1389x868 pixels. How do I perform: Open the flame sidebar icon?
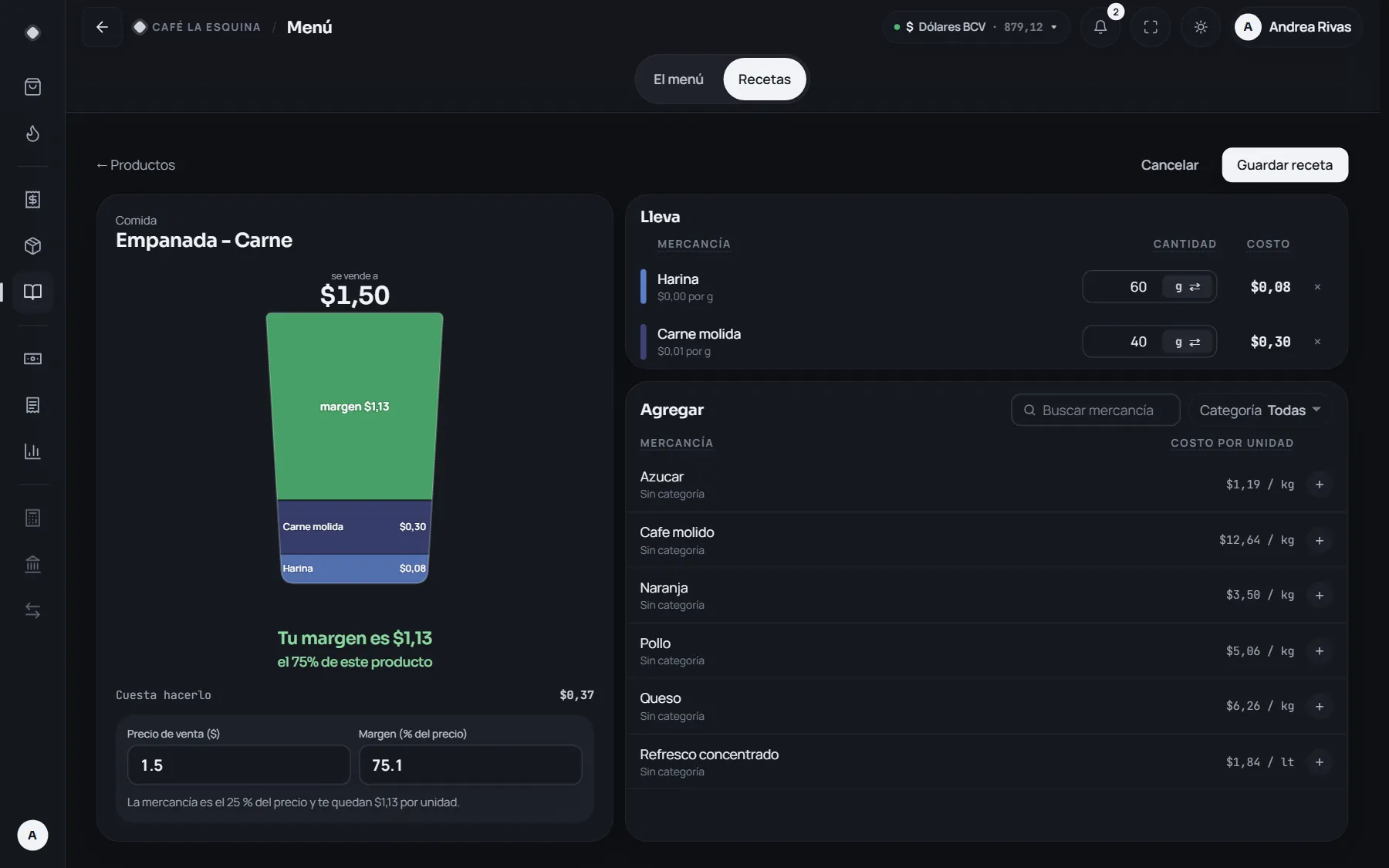[32, 133]
